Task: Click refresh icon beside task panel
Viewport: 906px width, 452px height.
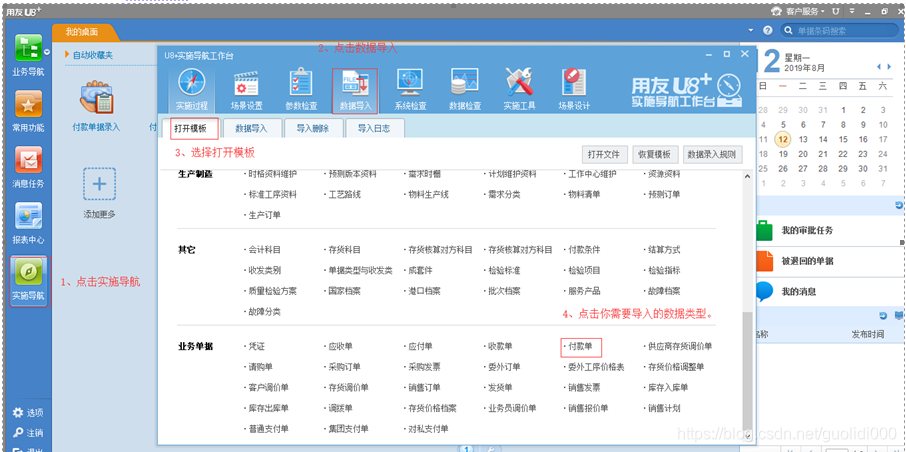Action: [x=898, y=206]
